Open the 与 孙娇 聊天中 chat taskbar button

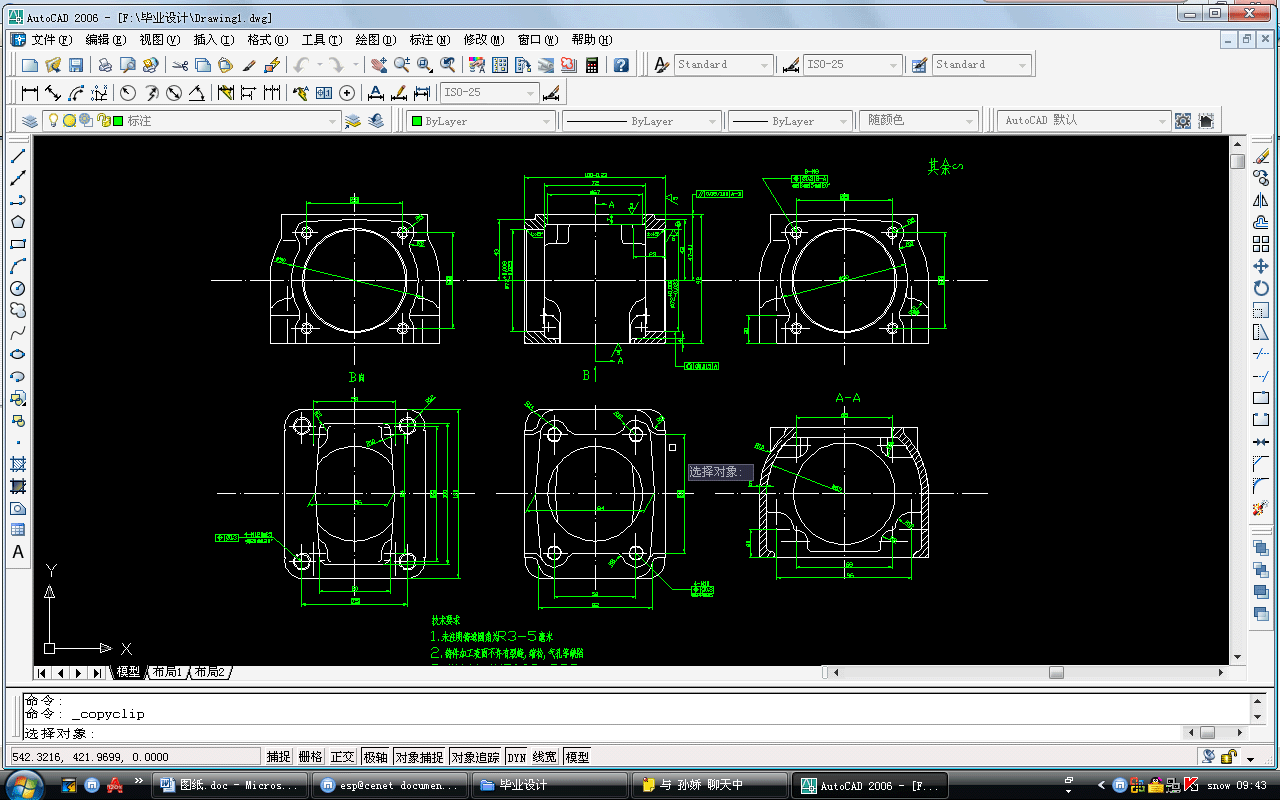coord(709,785)
